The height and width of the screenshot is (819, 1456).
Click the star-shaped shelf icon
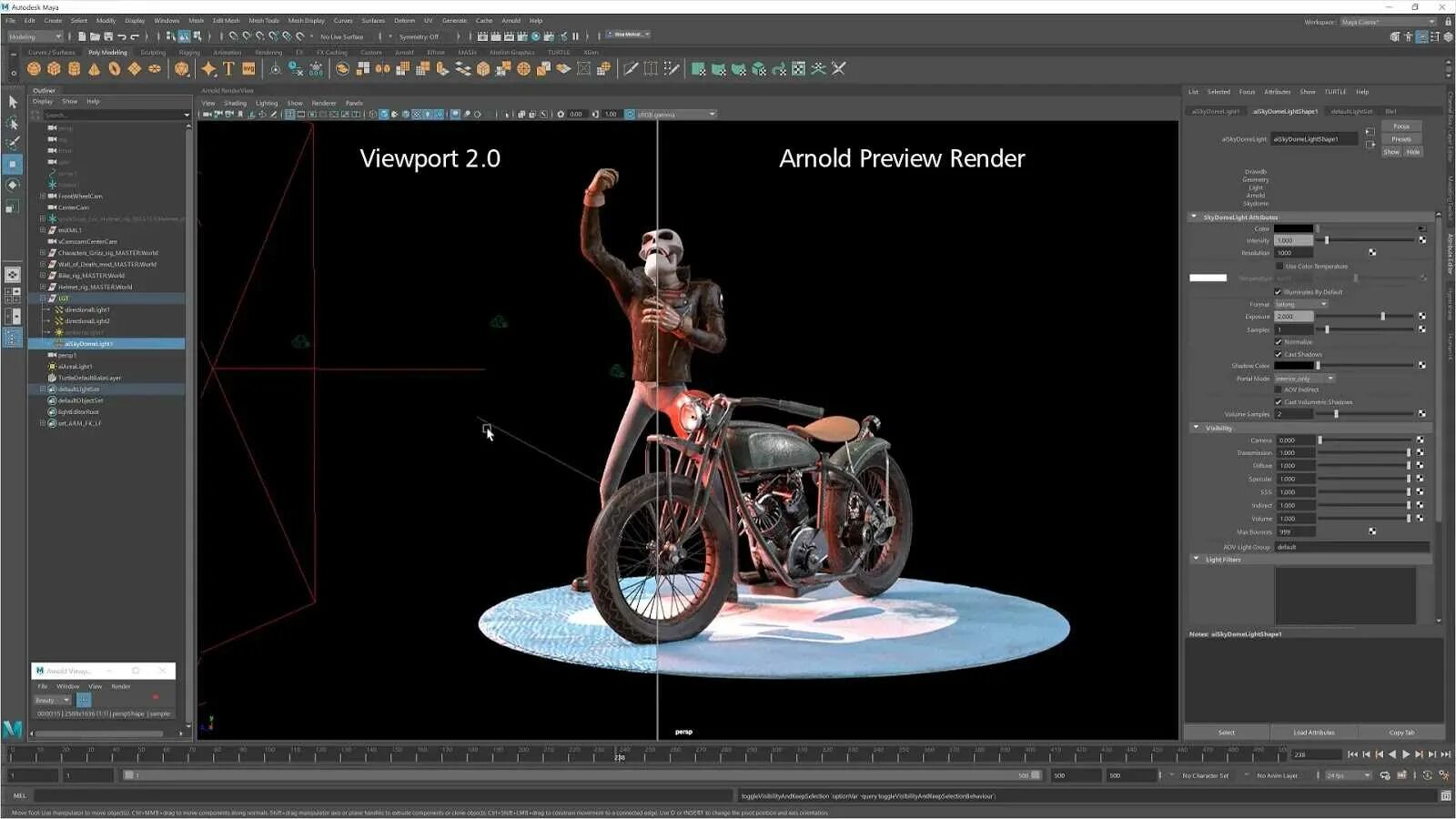tap(208, 69)
